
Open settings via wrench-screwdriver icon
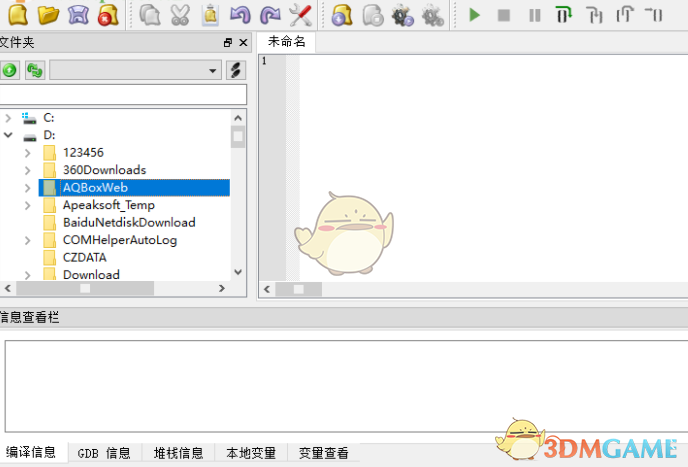point(301,15)
